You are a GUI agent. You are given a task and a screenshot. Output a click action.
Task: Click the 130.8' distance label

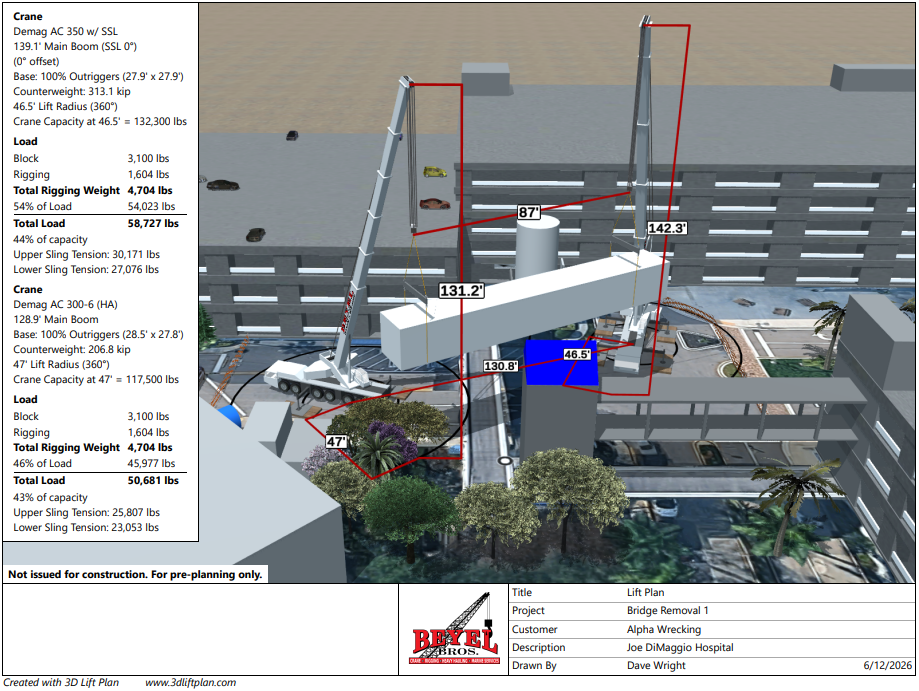click(501, 366)
